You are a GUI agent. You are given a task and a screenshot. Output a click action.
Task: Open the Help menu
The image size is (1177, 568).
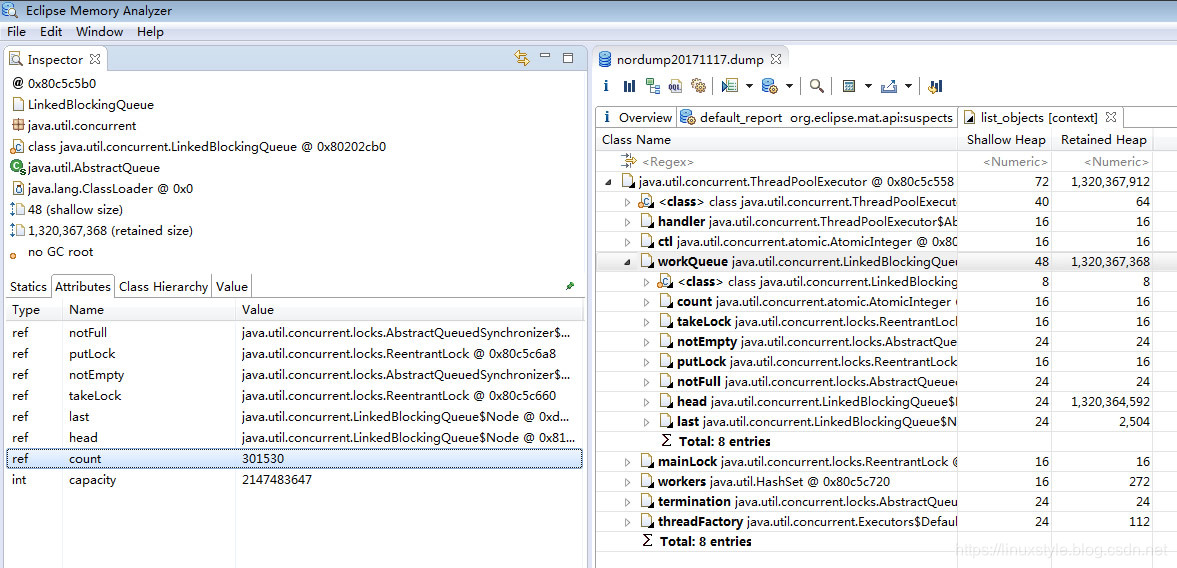[x=150, y=32]
